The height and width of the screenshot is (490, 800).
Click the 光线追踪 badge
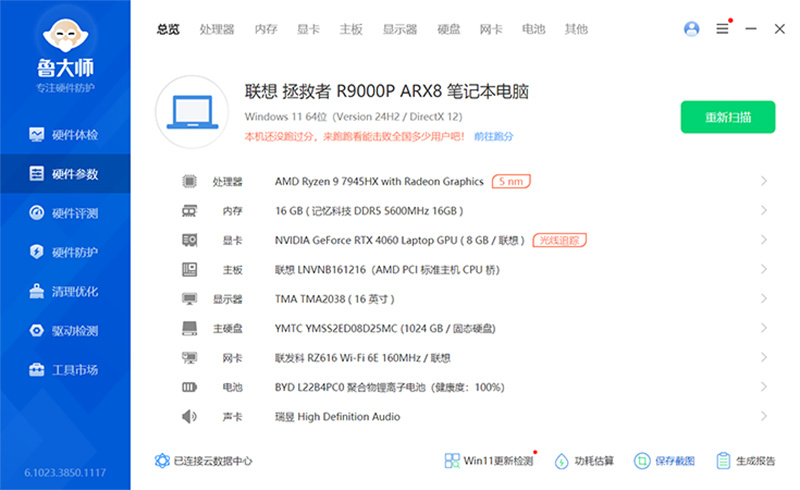click(x=559, y=240)
